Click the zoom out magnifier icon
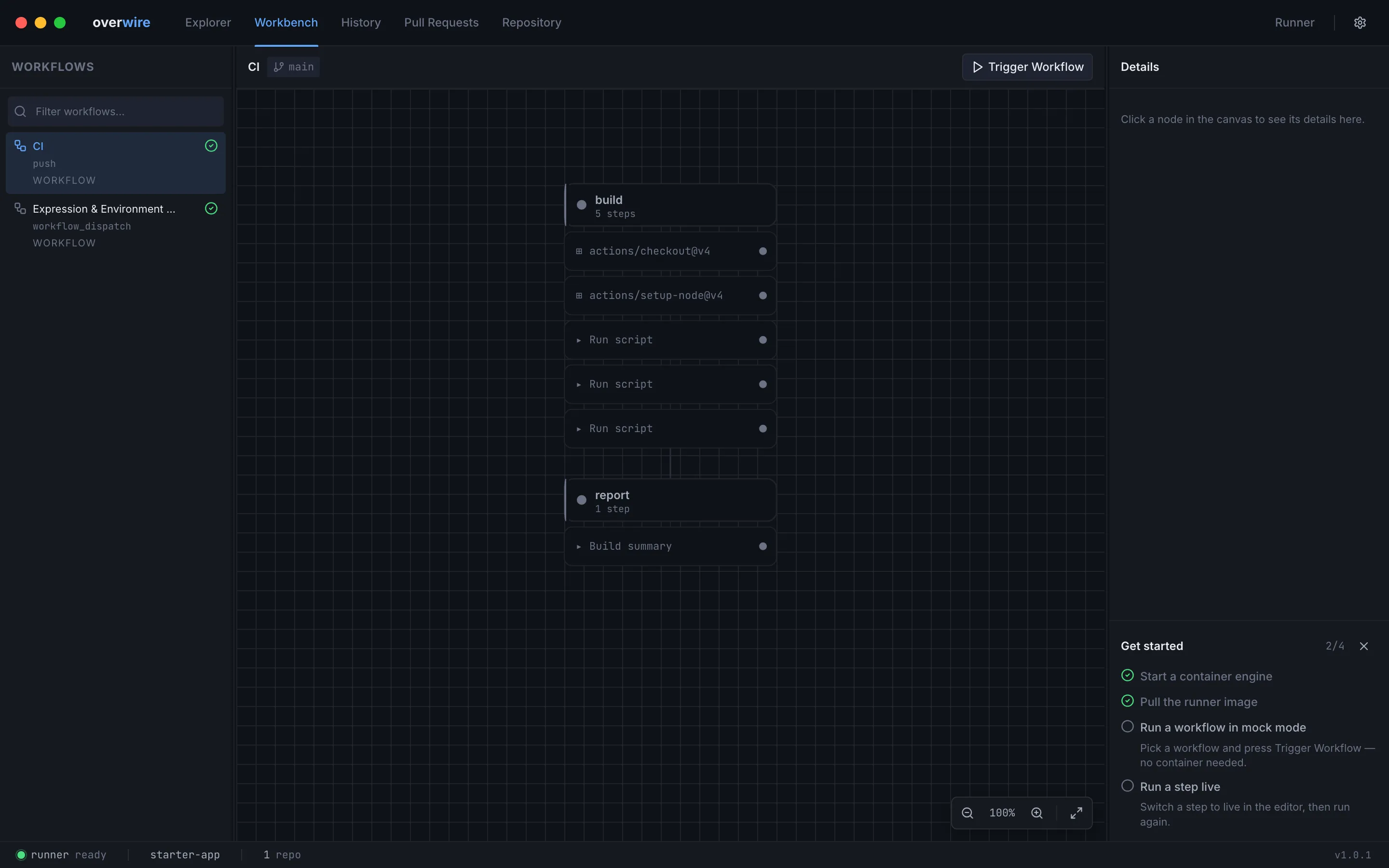The image size is (1389, 868). click(967, 813)
